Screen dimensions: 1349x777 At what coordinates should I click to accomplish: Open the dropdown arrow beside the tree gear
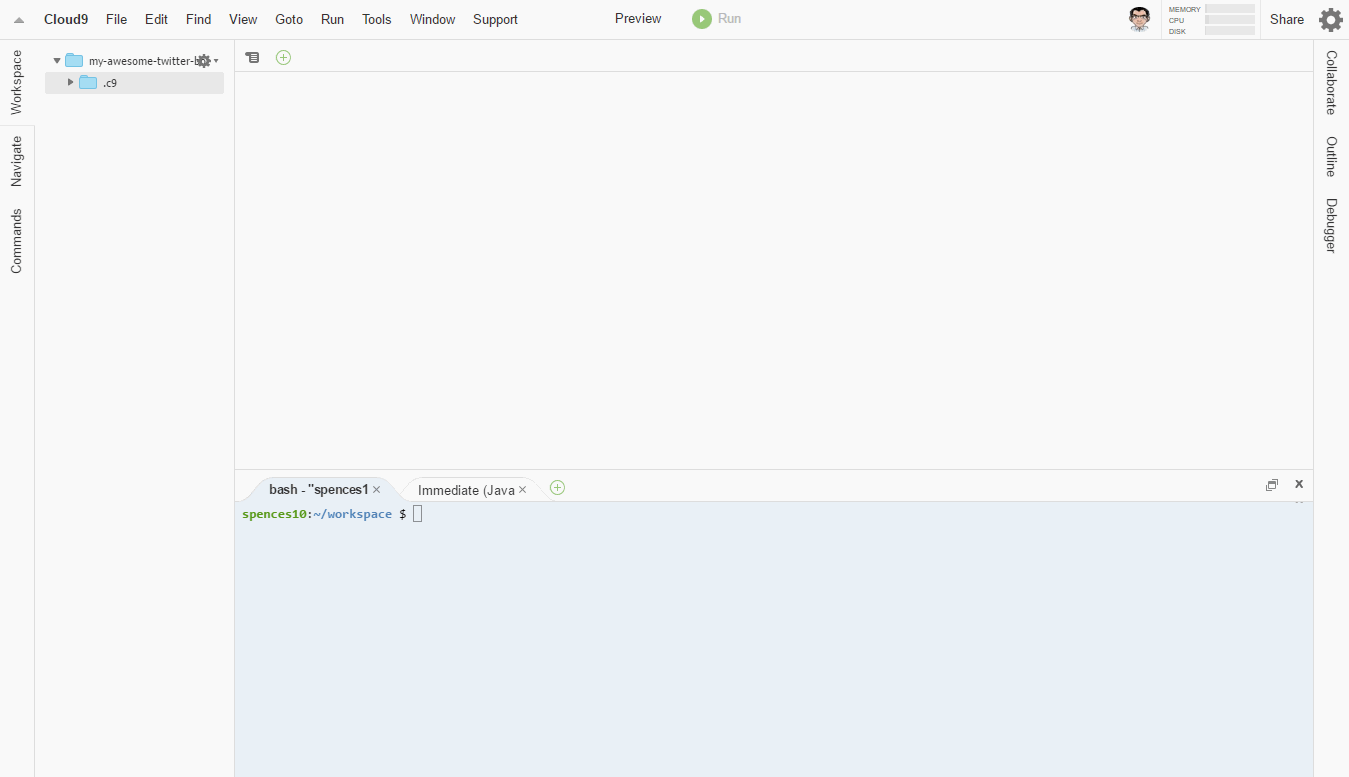(216, 61)
